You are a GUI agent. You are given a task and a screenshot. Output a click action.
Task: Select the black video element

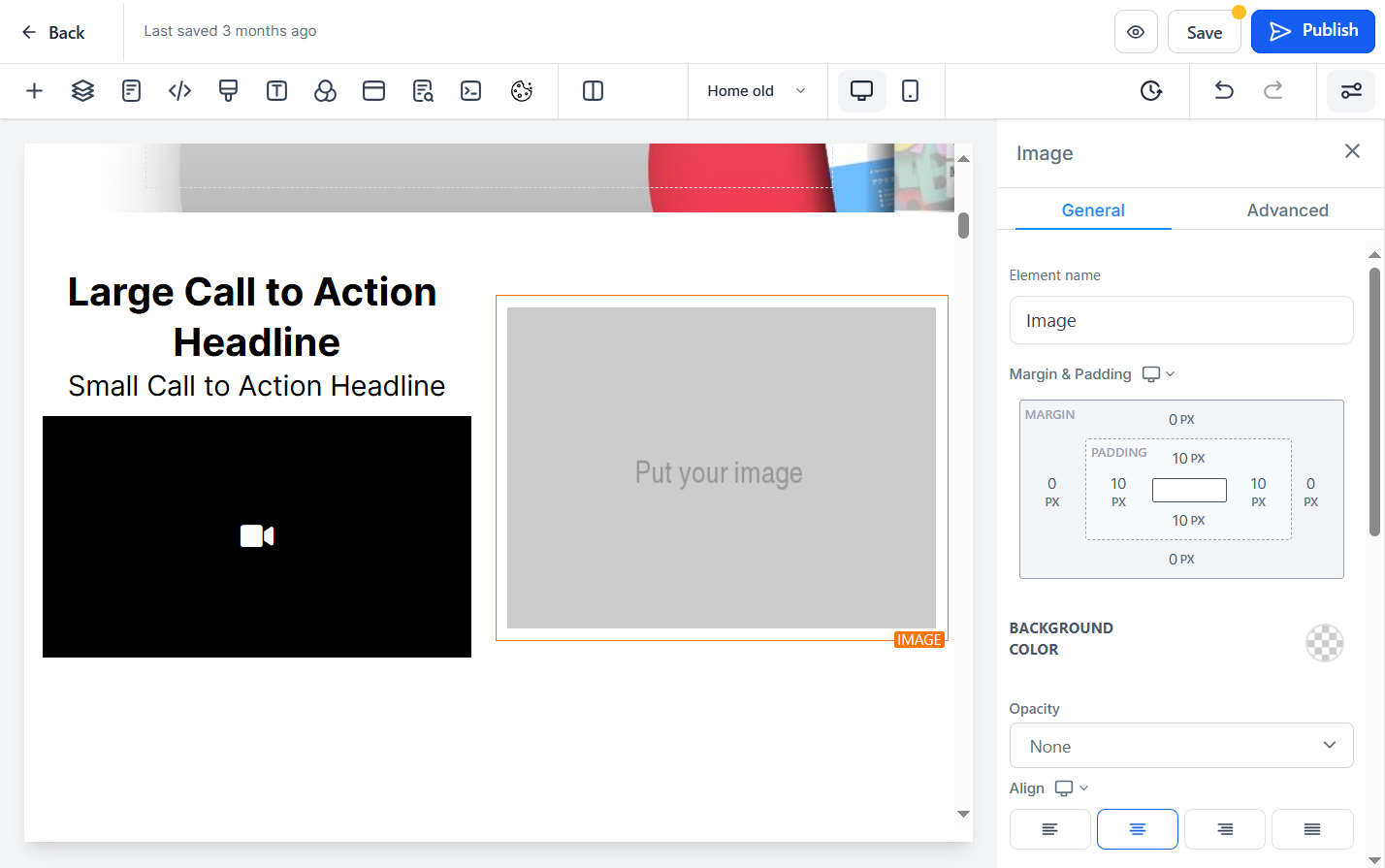pyautogui.click(x=257, y=536)
